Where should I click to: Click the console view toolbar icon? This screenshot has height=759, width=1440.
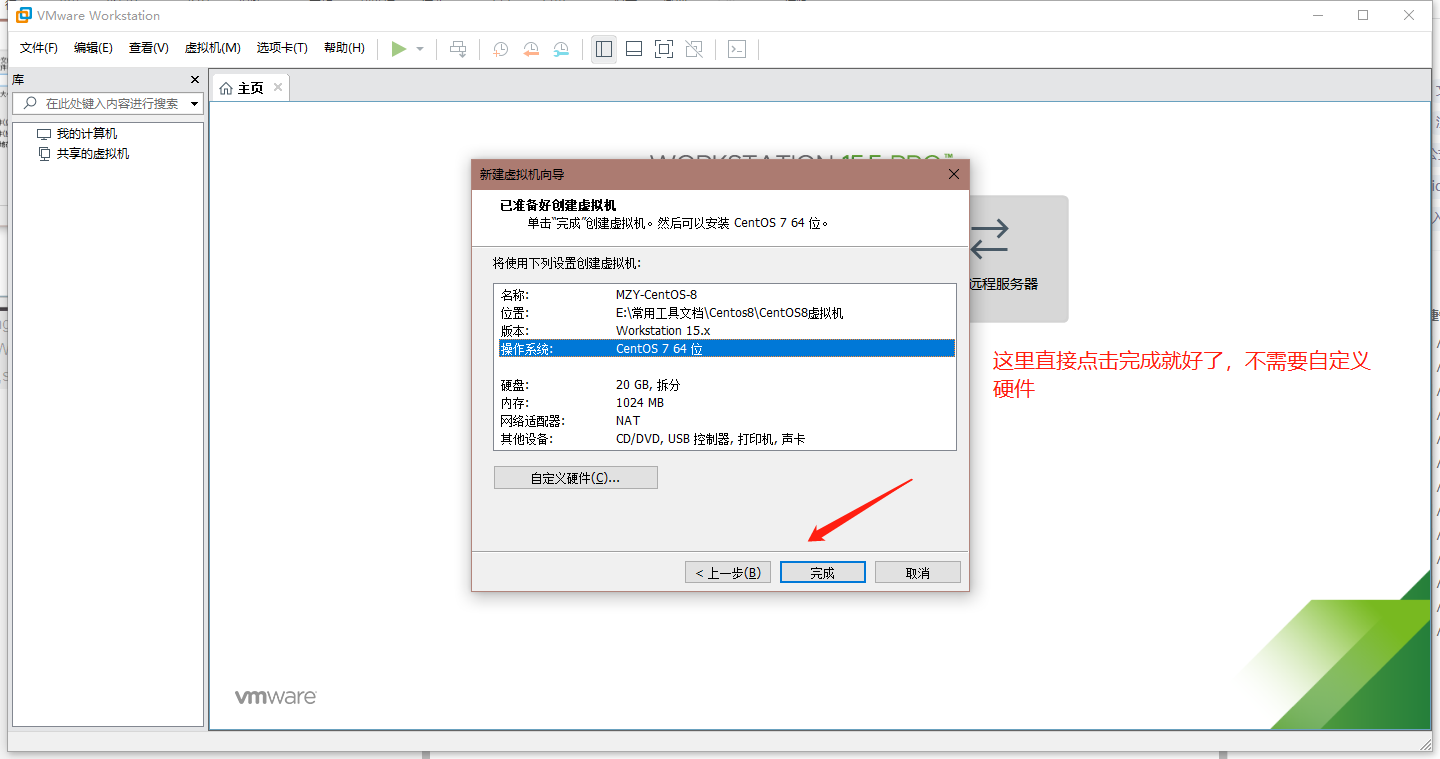(737, 49)
